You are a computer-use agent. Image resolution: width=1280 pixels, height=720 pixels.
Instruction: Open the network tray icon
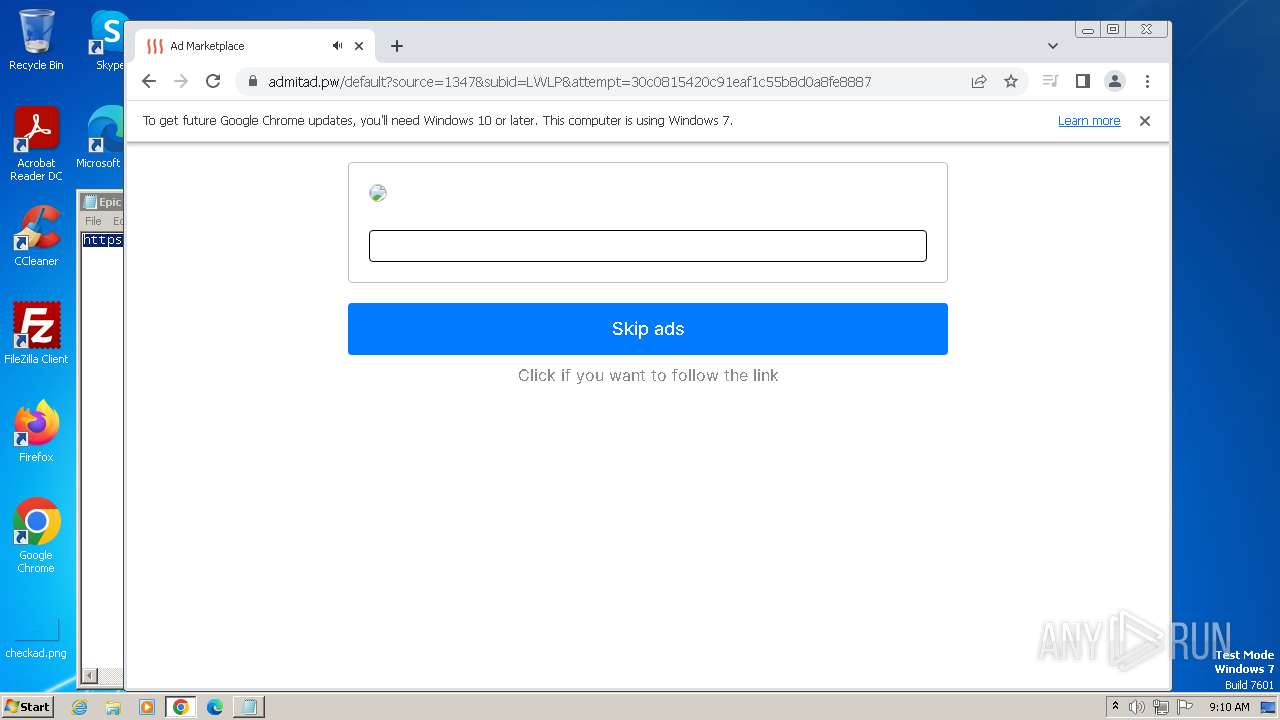pyautogui.click(x=1161, y=707)
